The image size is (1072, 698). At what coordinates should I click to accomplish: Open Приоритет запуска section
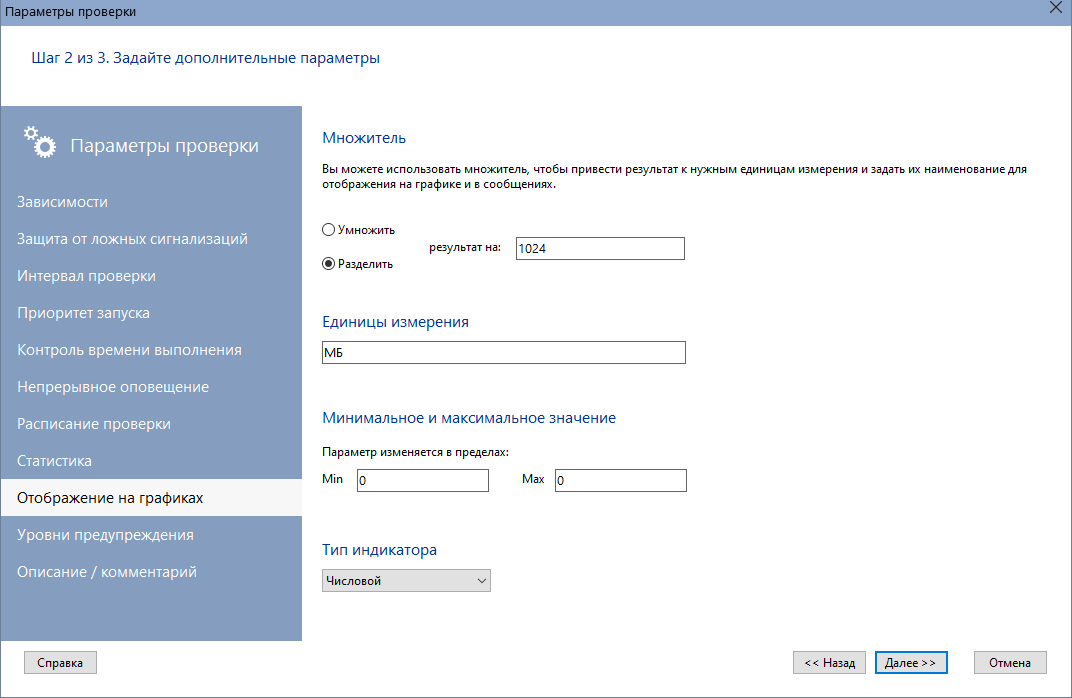pyautogui.click(x=151, y=312)
